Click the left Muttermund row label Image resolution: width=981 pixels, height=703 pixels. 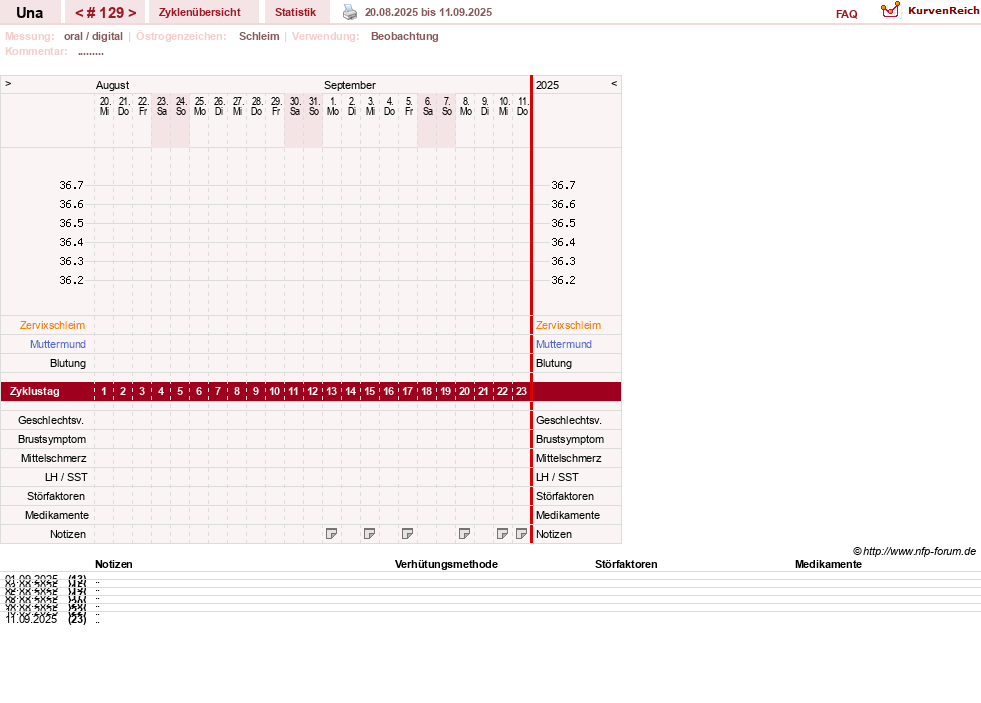click(58, 344)
